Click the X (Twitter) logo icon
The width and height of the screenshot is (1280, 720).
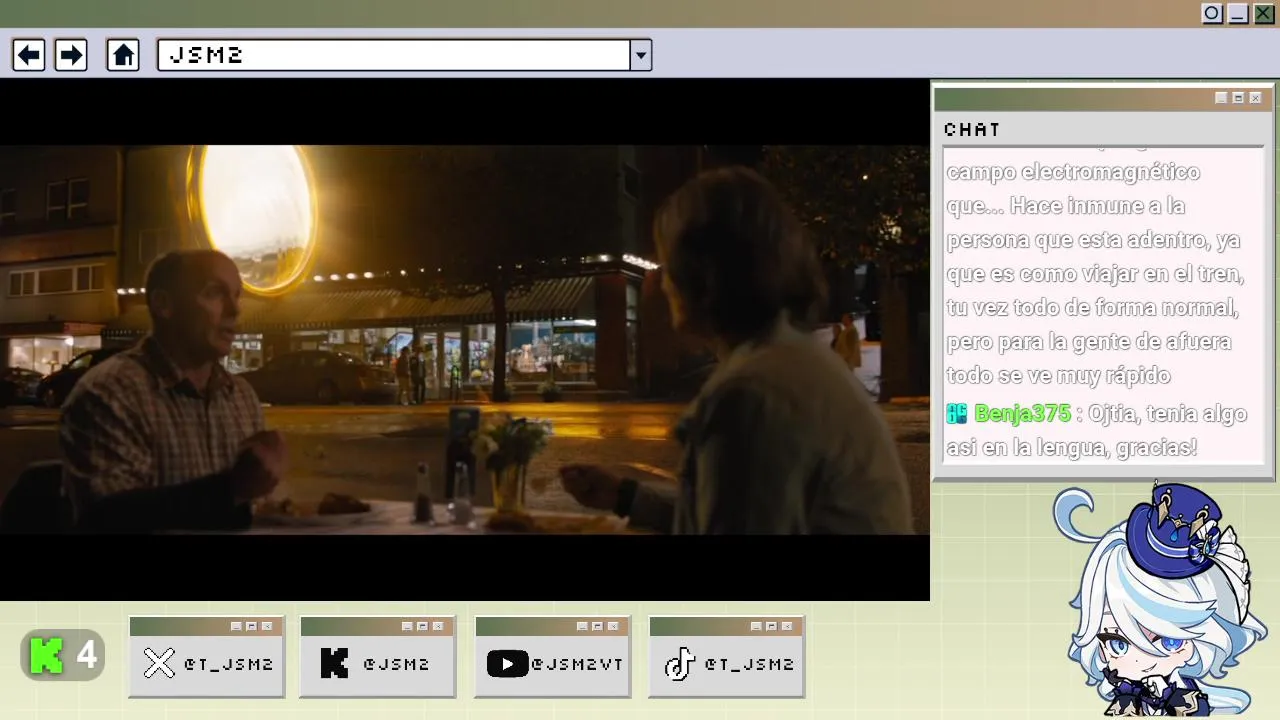[x=159, y=663]
